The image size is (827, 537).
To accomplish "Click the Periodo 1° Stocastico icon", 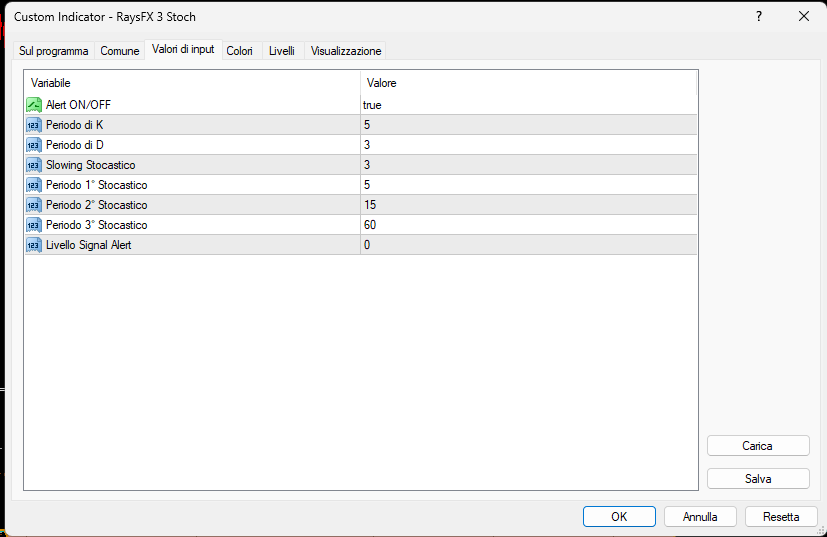I will pyautogui.click(x=34, y=185).
